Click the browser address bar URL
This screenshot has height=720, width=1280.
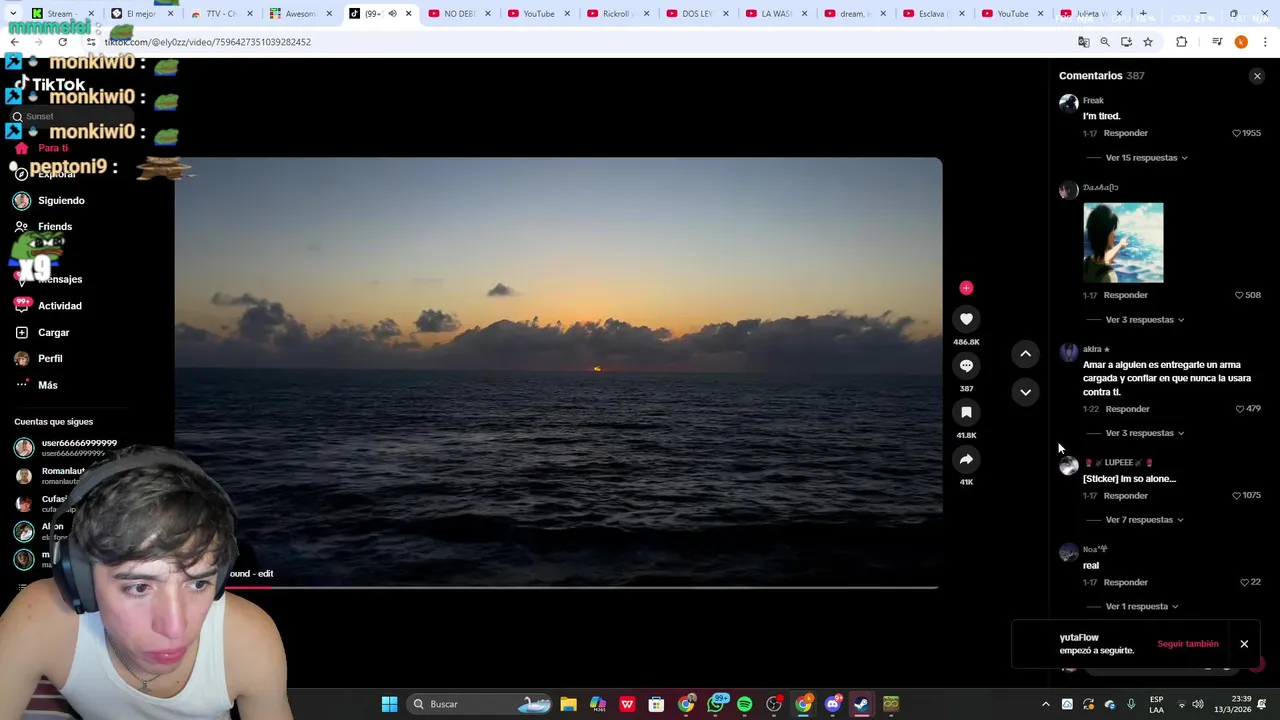[x=208, y=42]
